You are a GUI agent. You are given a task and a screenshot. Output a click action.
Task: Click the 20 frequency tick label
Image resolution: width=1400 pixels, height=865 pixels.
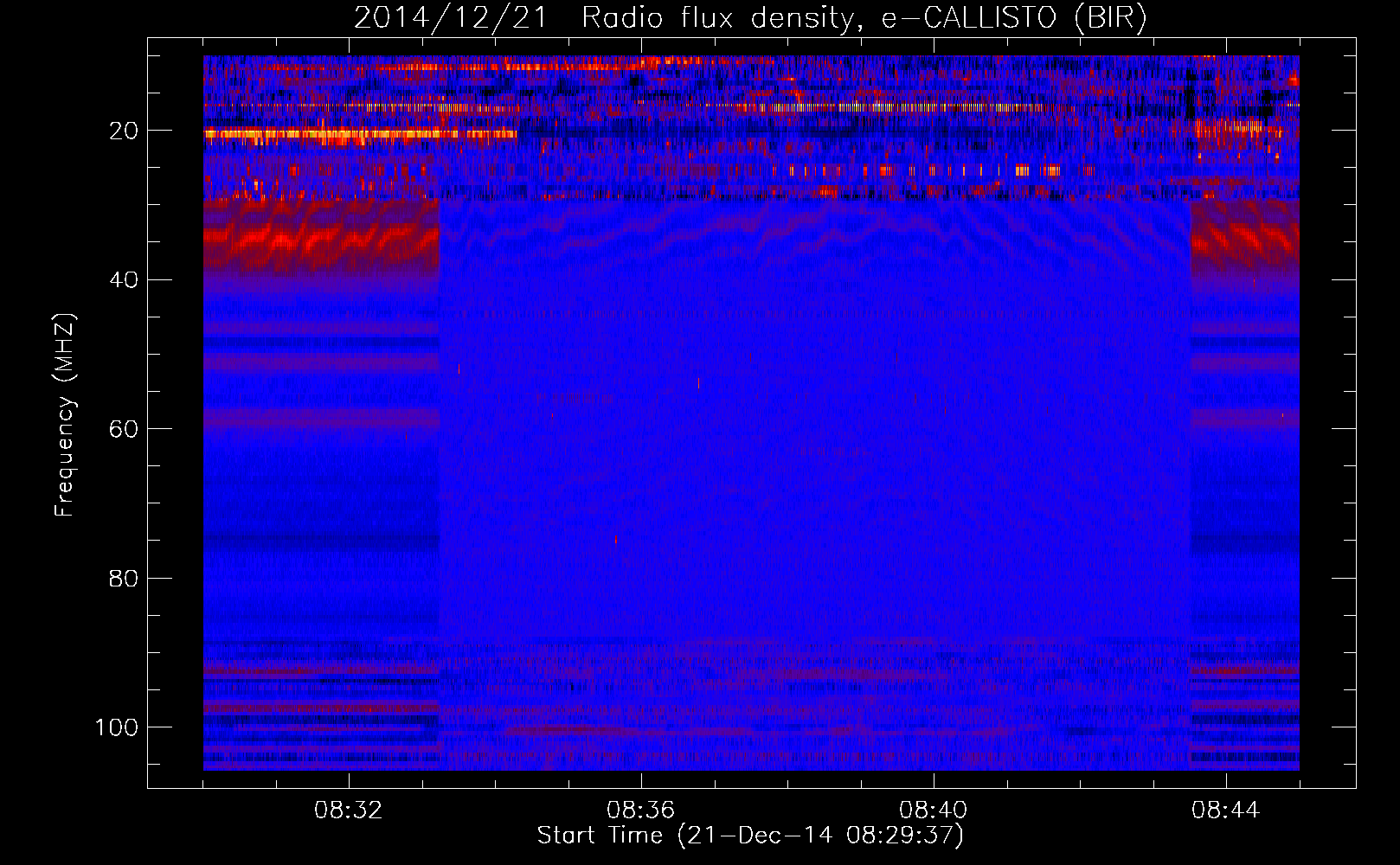(124, 131)
